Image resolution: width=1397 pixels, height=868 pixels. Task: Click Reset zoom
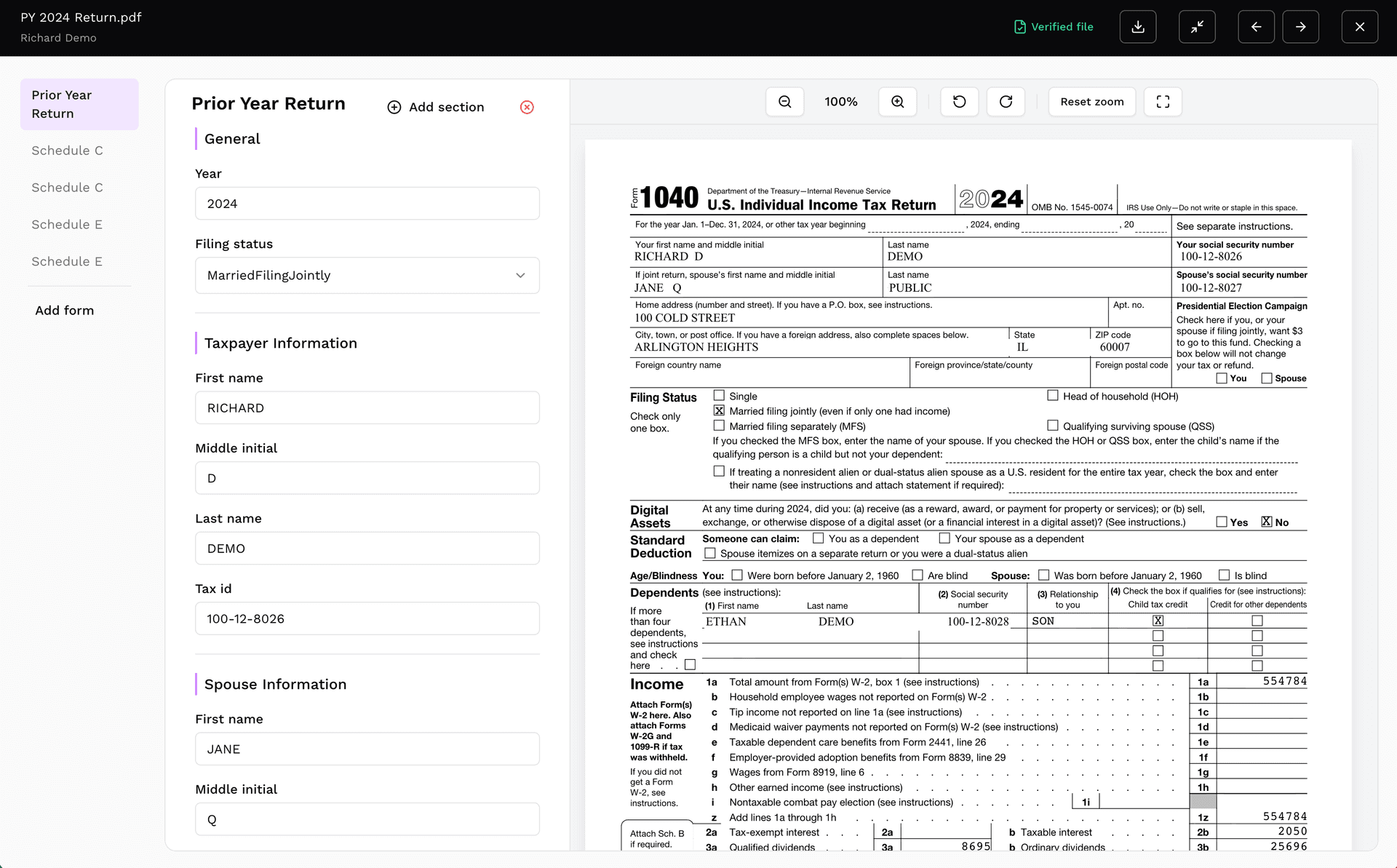(x=1092, y=102)
